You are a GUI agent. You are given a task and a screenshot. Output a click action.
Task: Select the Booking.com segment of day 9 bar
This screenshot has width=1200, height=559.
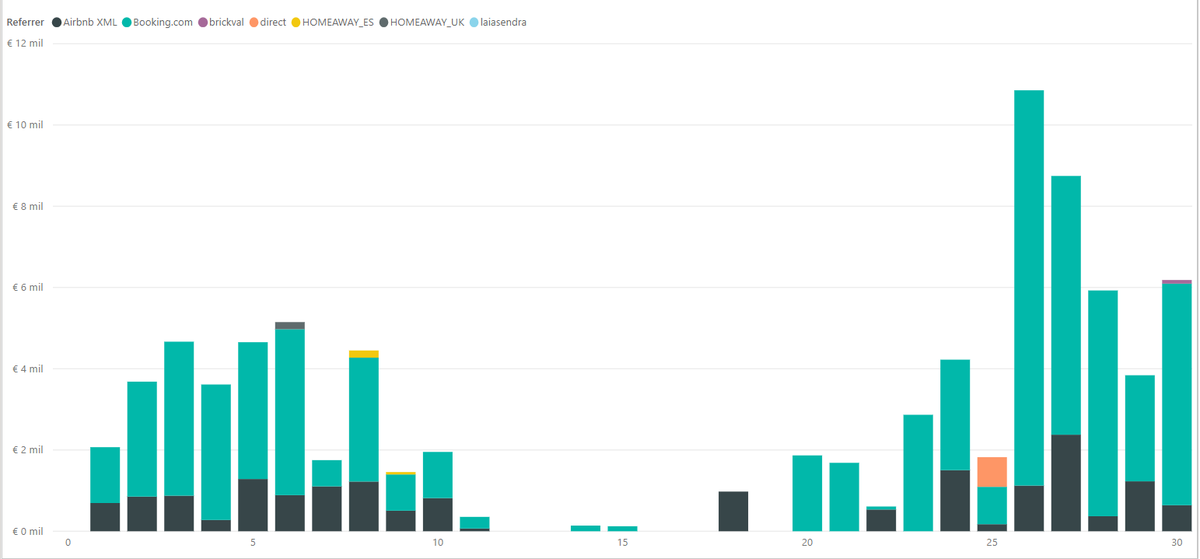[400, 493]
